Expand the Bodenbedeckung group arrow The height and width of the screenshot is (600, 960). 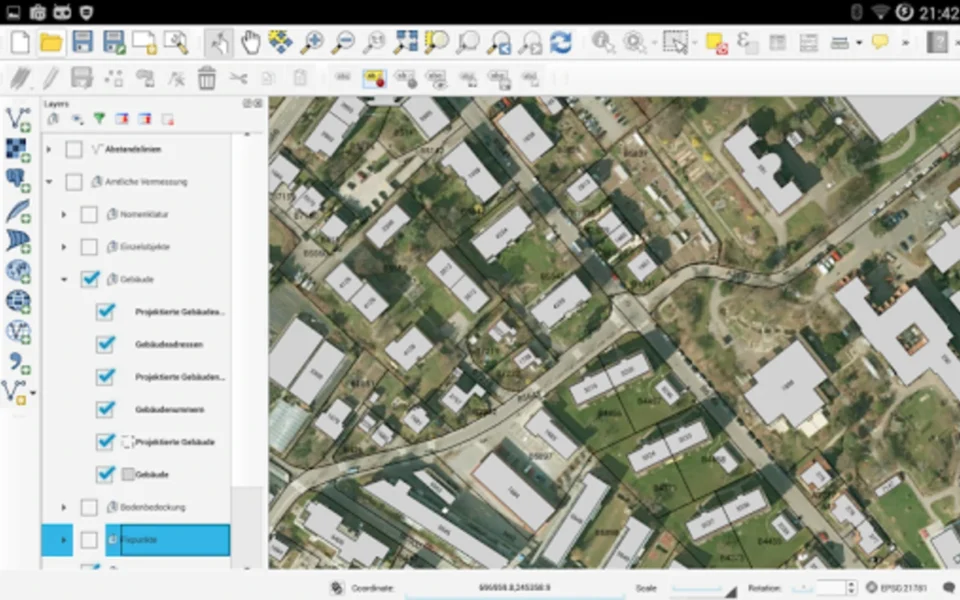64,507
